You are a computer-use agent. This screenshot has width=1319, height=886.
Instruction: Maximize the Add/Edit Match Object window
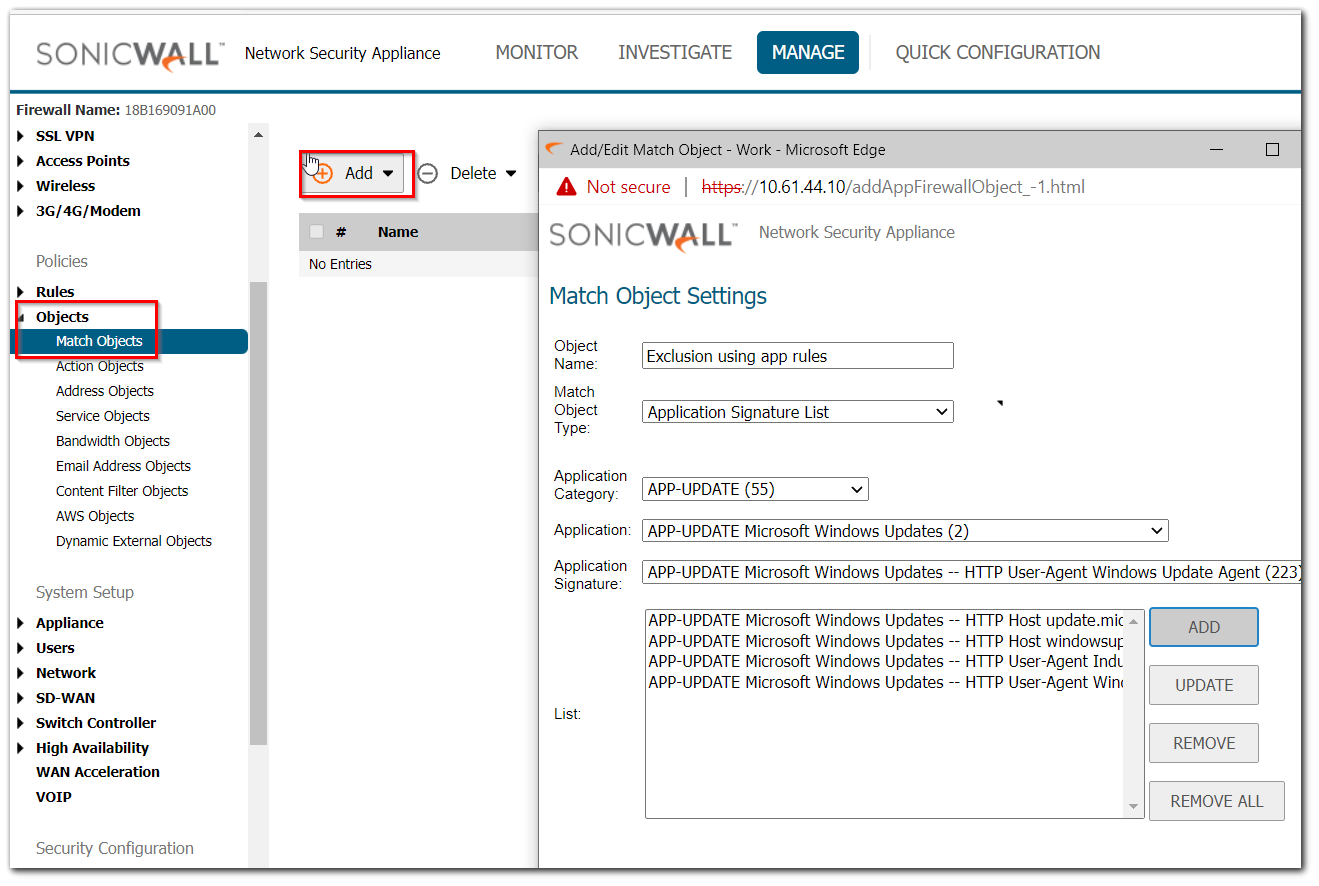click(x=1272, y=150)
